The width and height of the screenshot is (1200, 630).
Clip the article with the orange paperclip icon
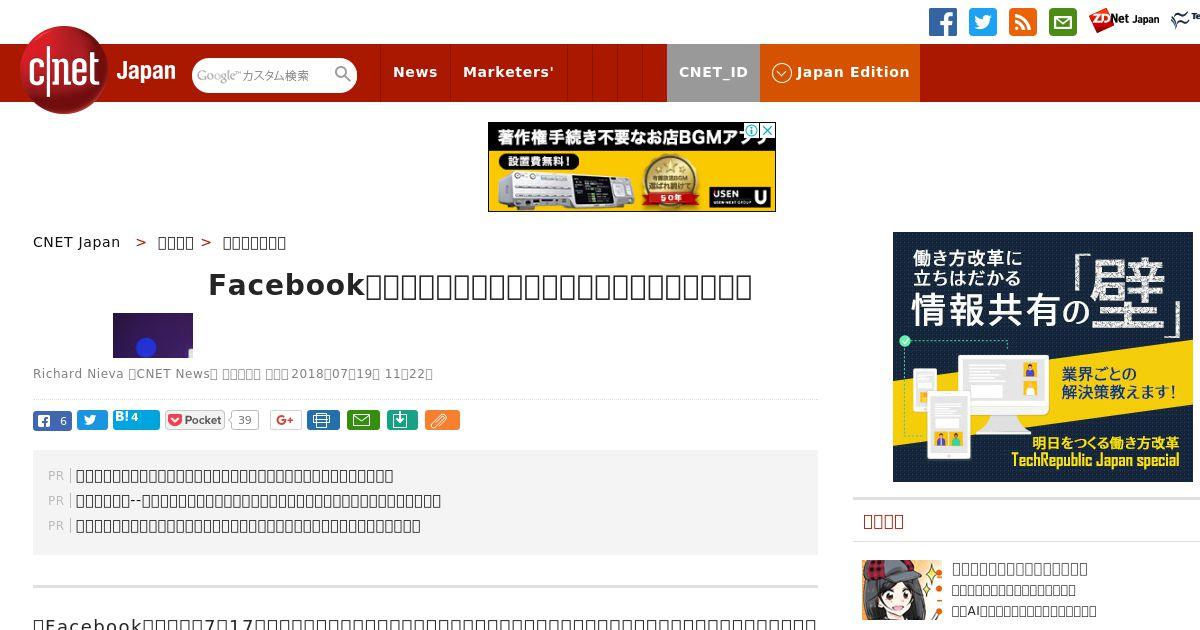[x=442, y=420]
